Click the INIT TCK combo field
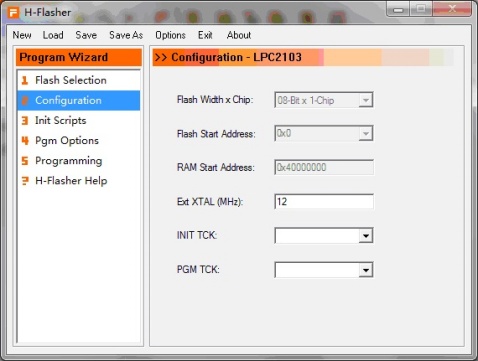The height and width of the screenshot is (361, 478). tap(324, 236)
